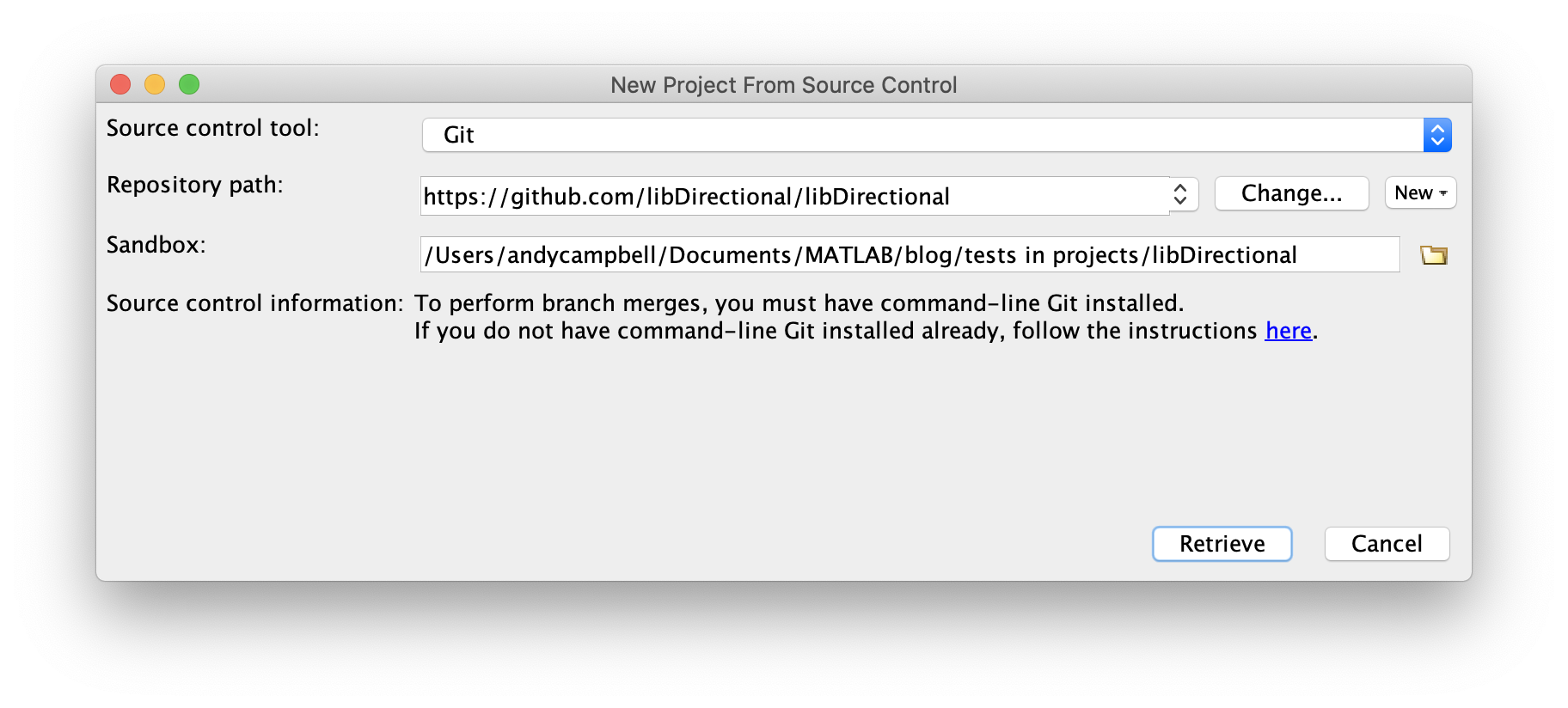Screen dimensions: 1568x708
Task: Click the 'Source control tool:' label
Action: 212,128
